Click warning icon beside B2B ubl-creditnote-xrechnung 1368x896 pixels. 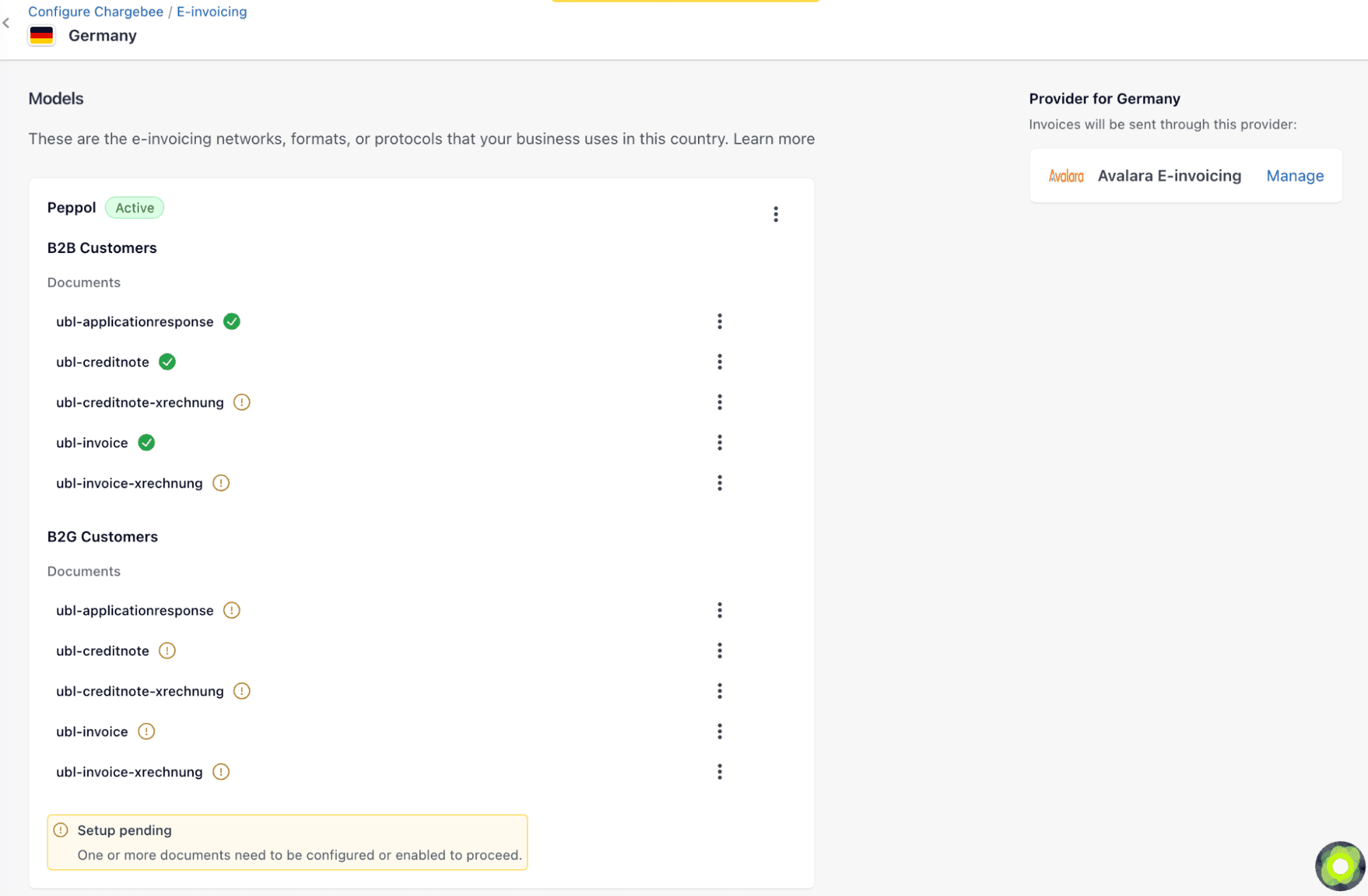[x=242, y=402]
